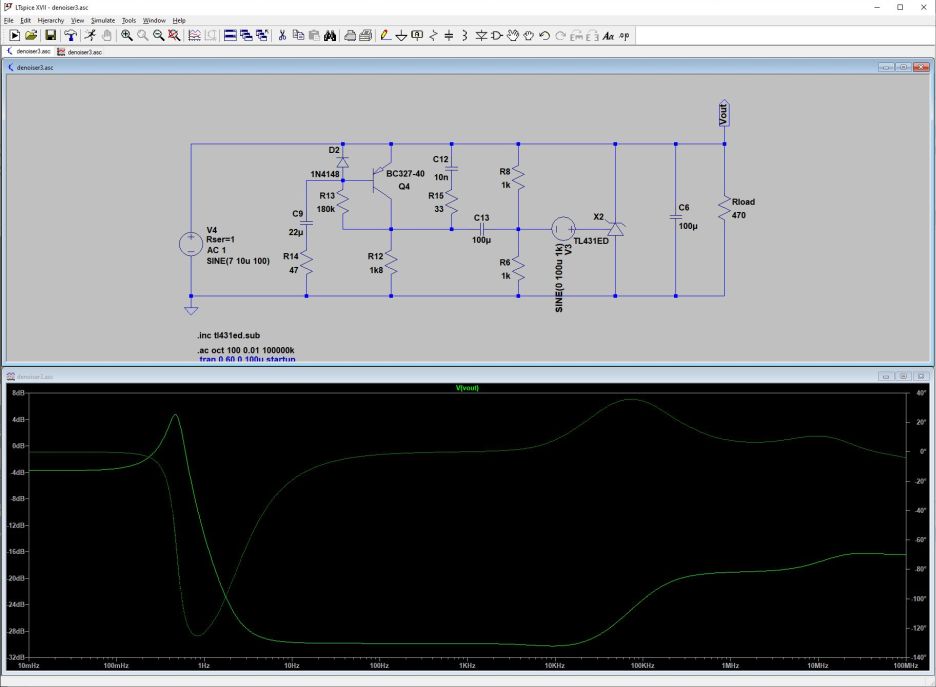Click the Undo arrow icon
This screenshot has height=687, width=936.
click(x=544, y=36)
